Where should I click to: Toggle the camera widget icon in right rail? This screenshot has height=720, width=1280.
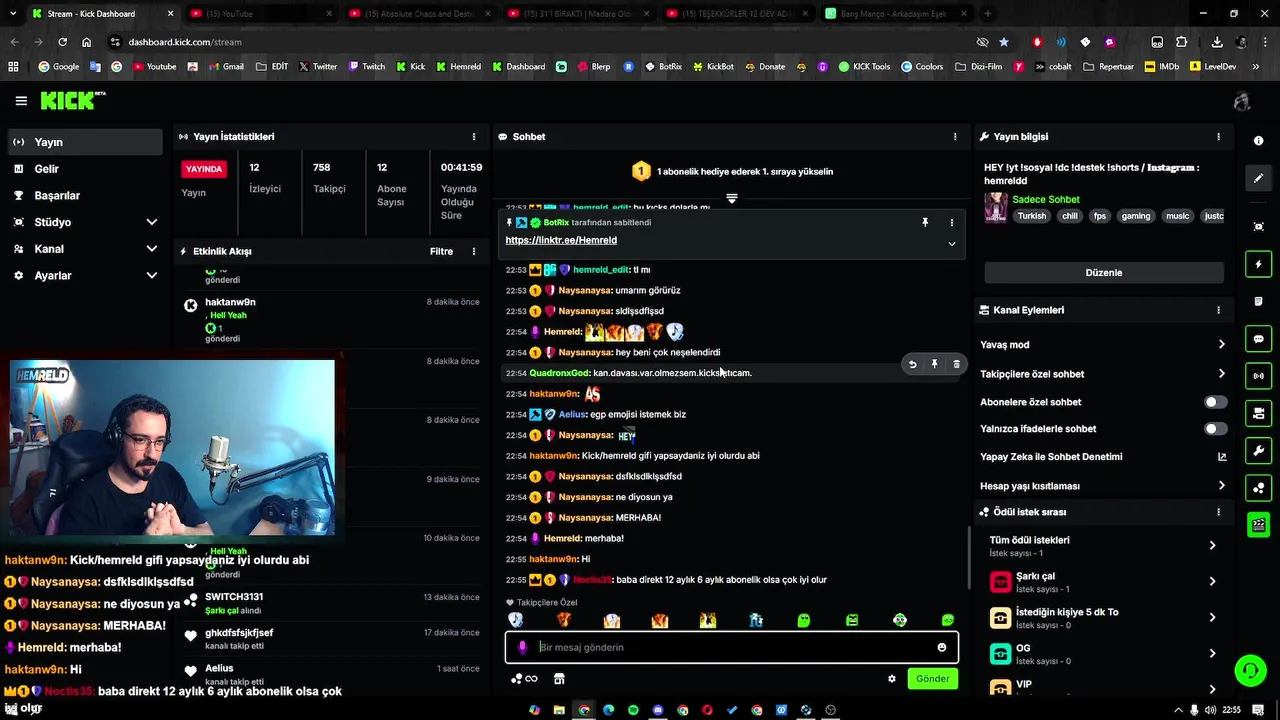point(1259,413)
